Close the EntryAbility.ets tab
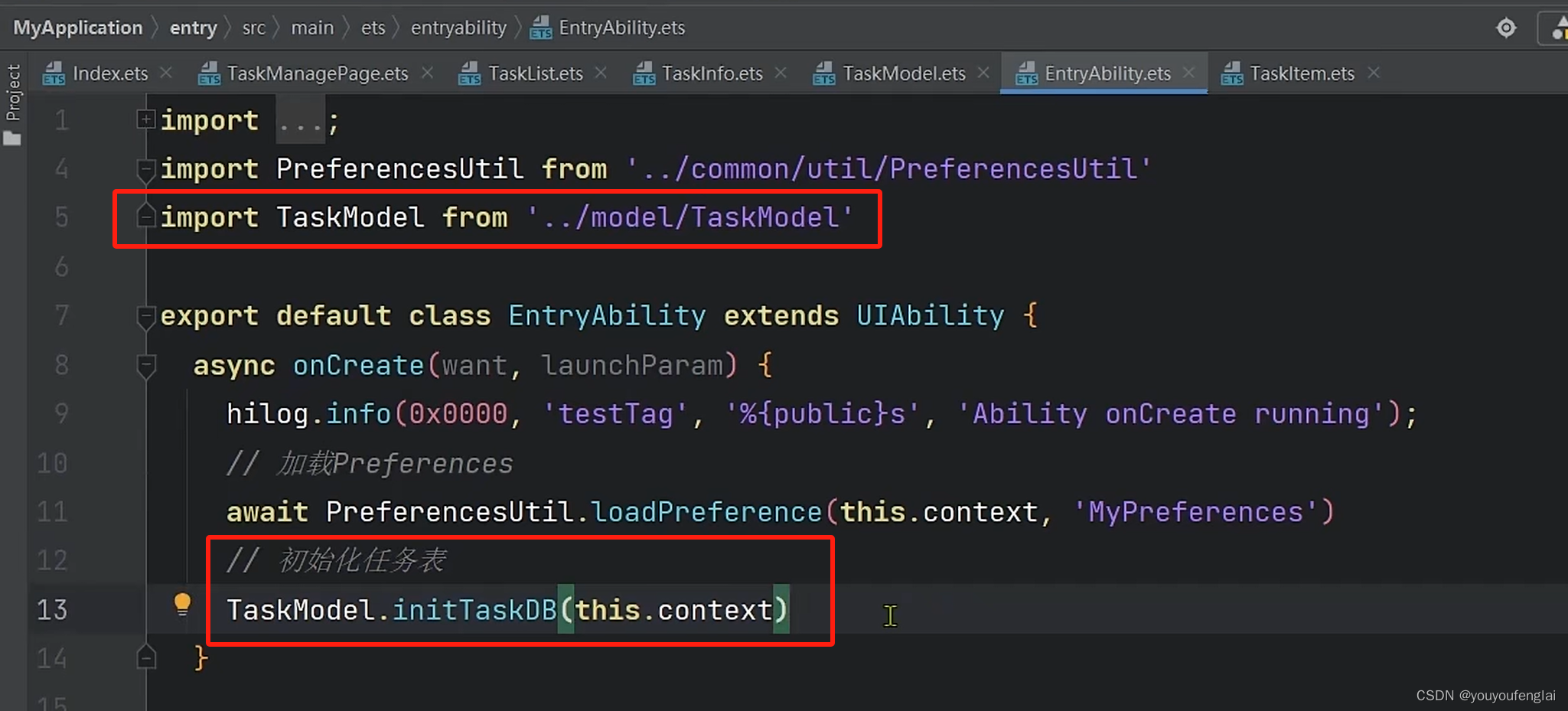Screen dimensions: 1568x711 click(x=1188, y=73)
